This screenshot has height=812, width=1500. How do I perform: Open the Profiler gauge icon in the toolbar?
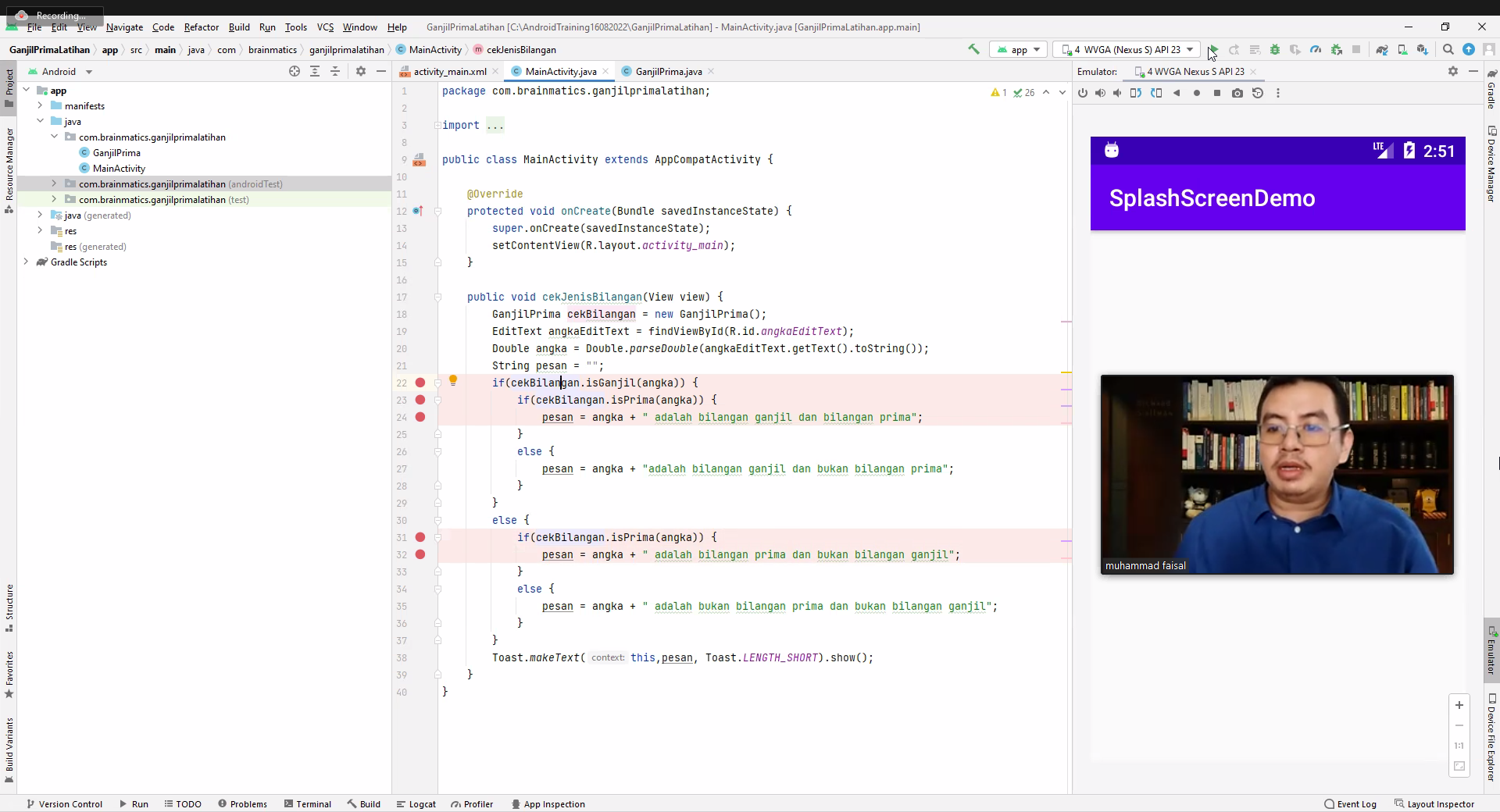coord(1316,49)
